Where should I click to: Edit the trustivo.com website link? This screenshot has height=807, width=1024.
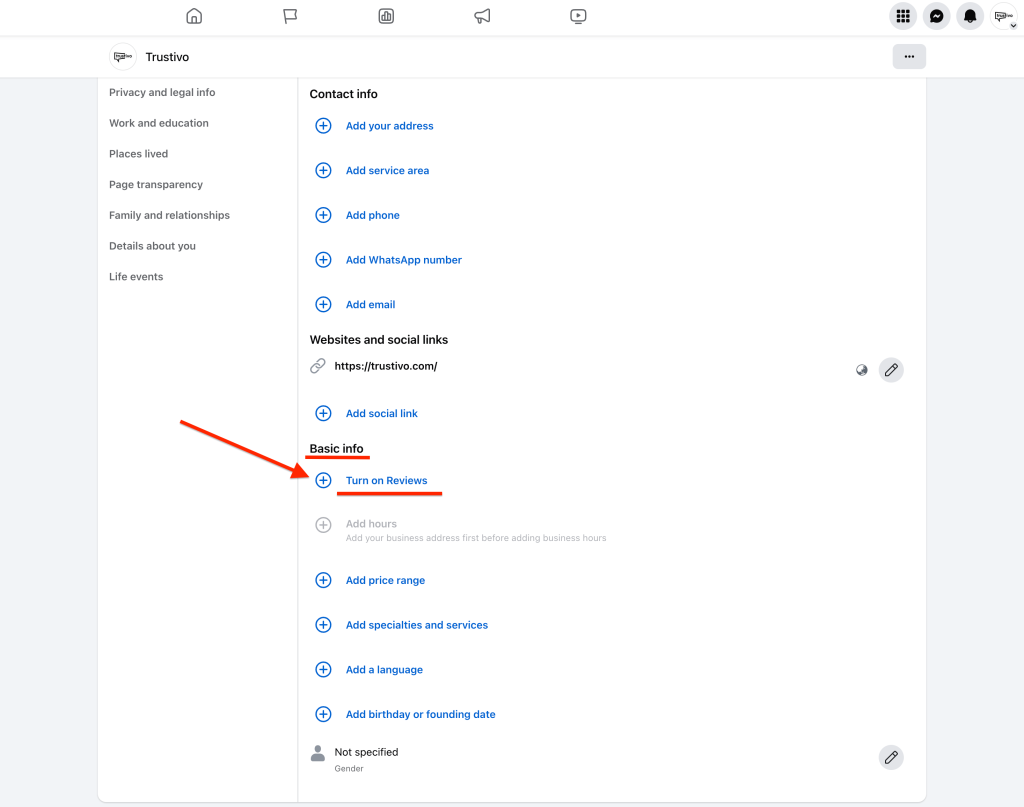tap(890, 370)
